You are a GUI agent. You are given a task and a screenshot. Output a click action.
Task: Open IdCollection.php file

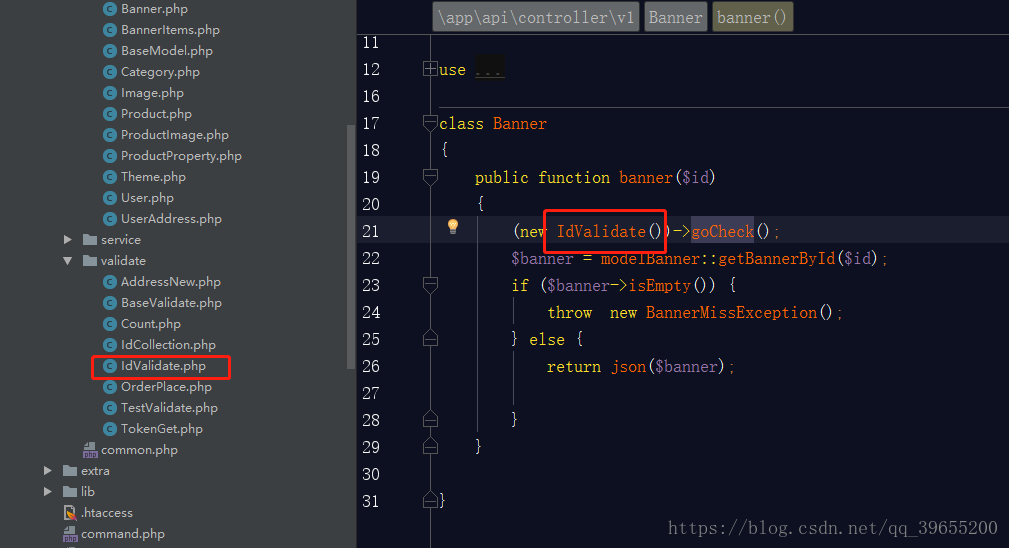[169, 345]
